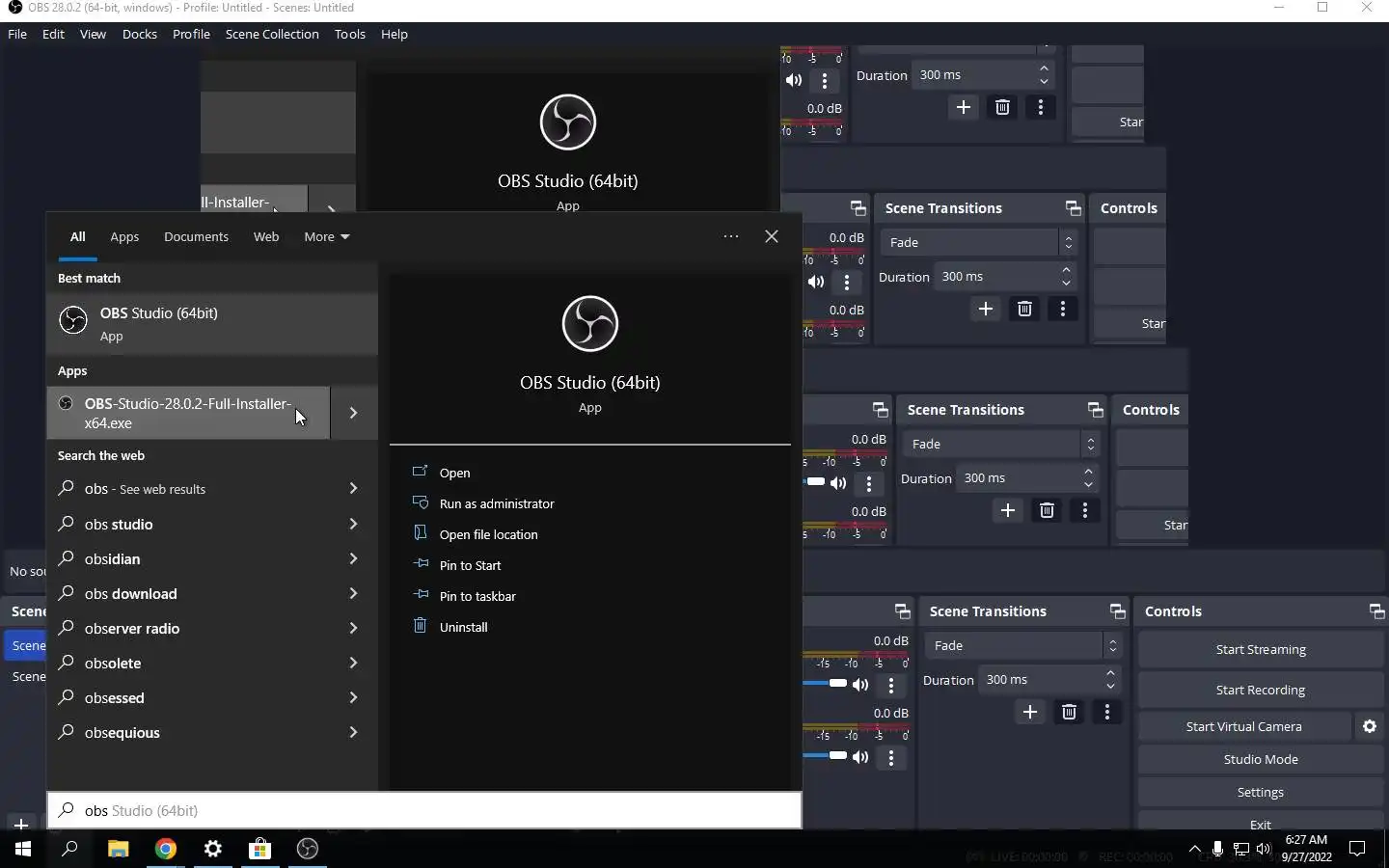Click 'Run as administrator' text in search details

click(x=497, y=503)
